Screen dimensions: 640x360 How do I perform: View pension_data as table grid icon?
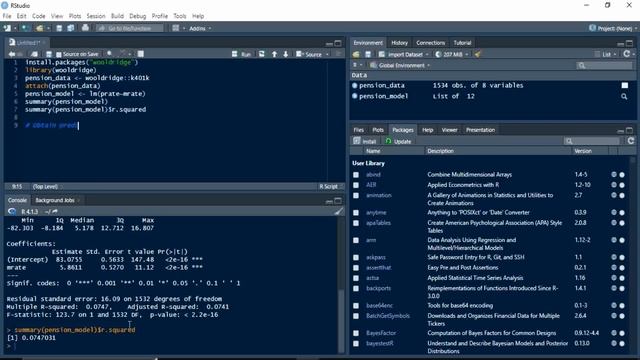point(624,85)
